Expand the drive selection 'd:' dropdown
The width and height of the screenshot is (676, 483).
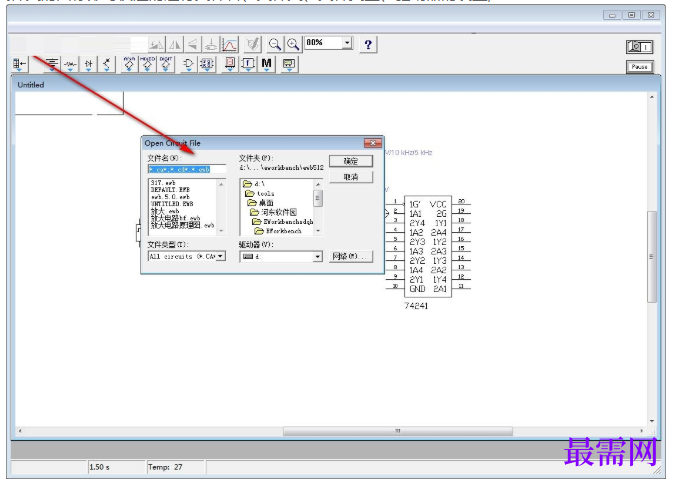[317, 257]
